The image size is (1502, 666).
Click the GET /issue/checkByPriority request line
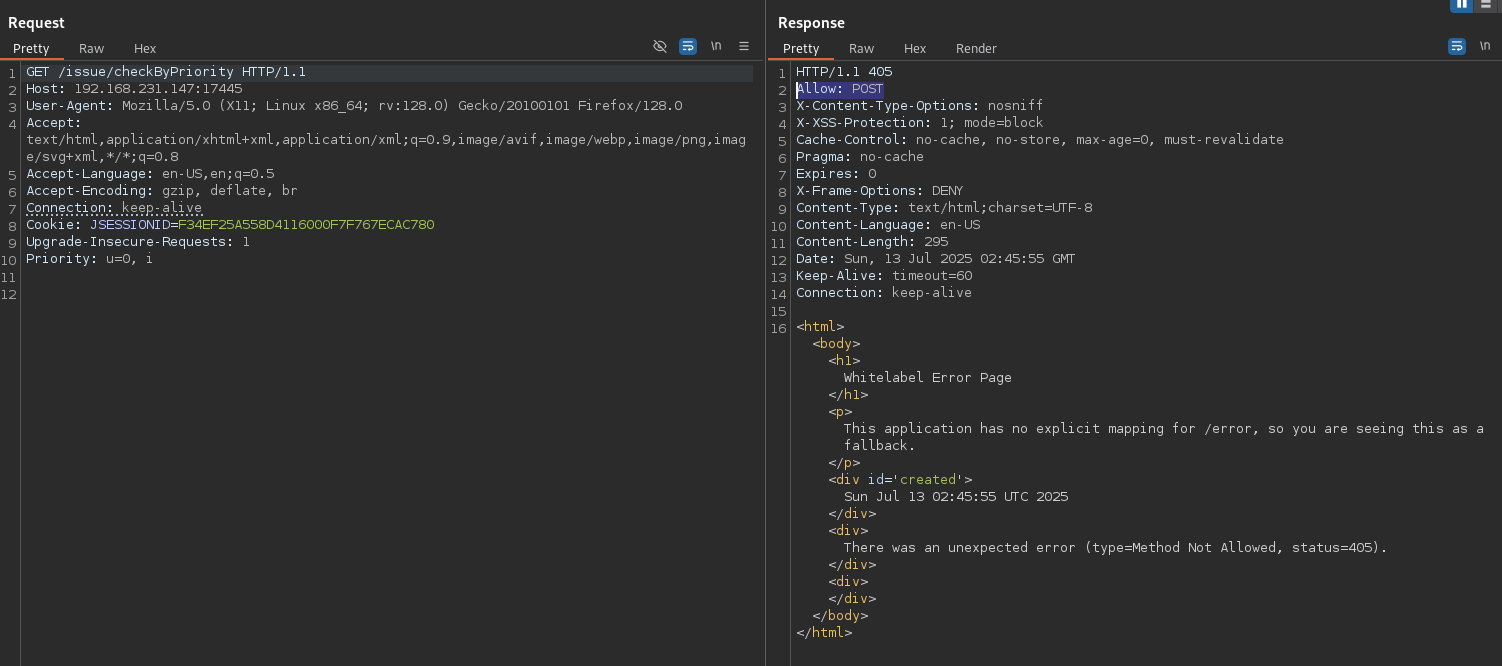166,72
